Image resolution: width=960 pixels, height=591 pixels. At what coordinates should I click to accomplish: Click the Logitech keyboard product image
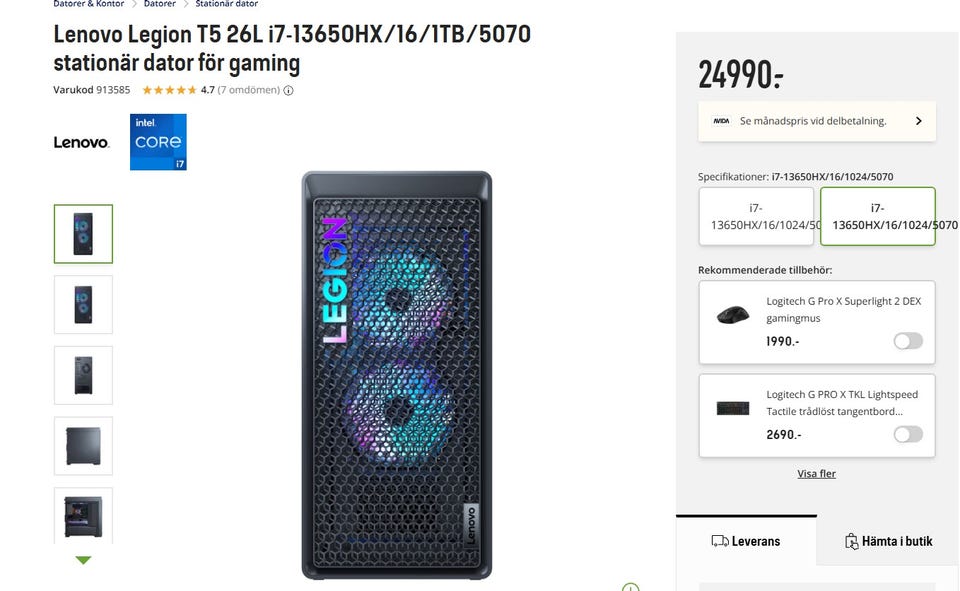733,408
